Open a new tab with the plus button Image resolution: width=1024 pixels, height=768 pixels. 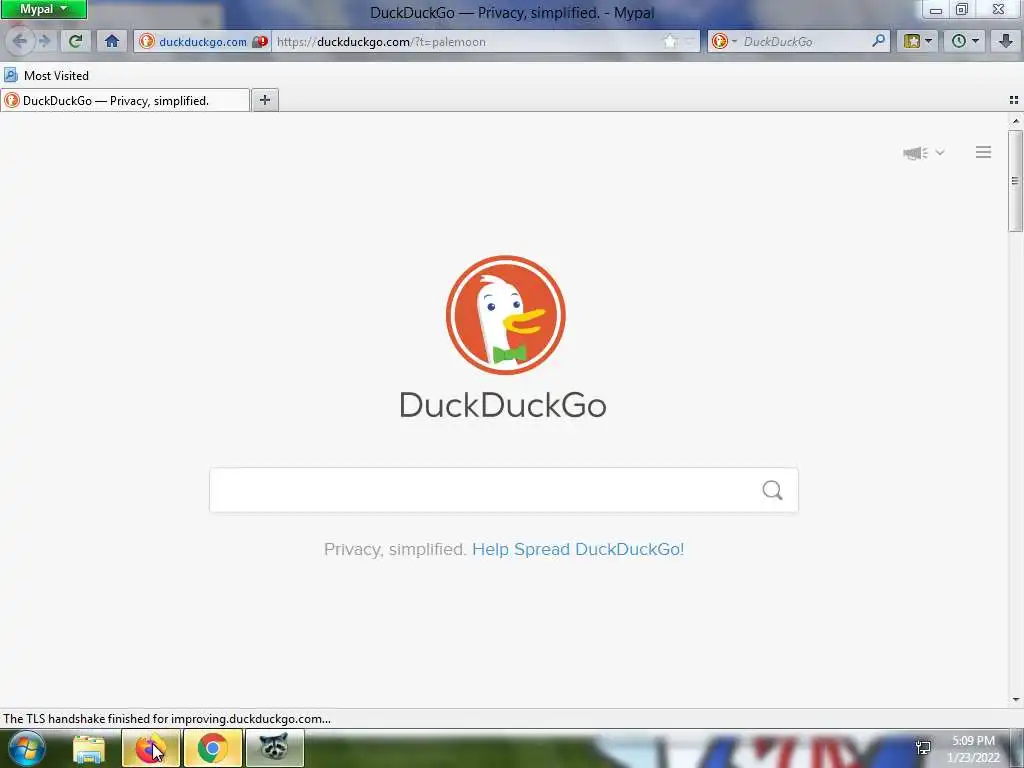coord(264,100)
